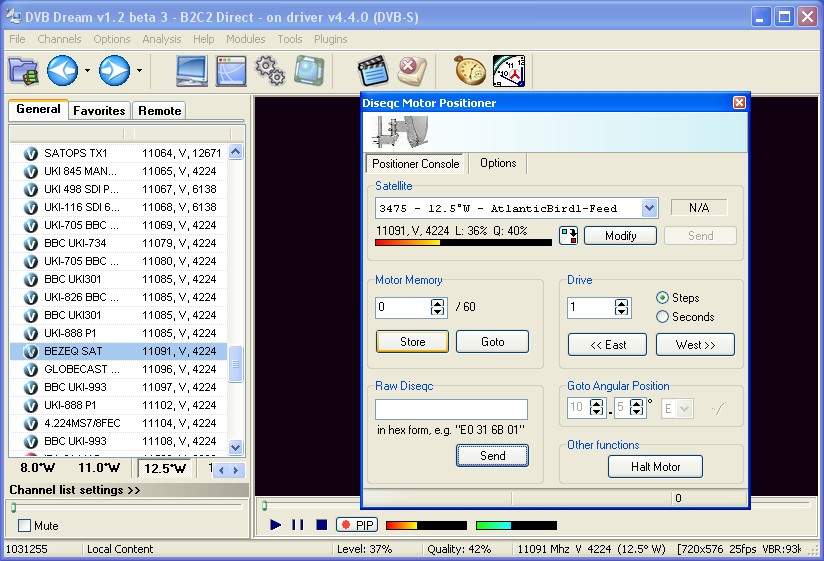Click the clapperboard recording icon
The image size is (824, 561).
(x=373, y=70)
